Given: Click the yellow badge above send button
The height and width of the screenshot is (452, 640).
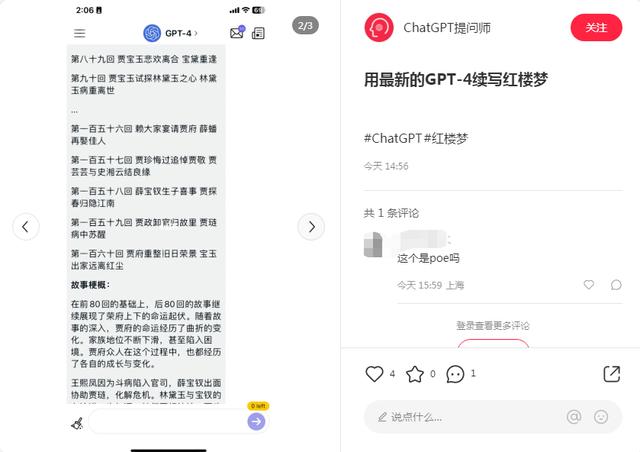Looking at the screenshot, I should click(x=258, y=406).
